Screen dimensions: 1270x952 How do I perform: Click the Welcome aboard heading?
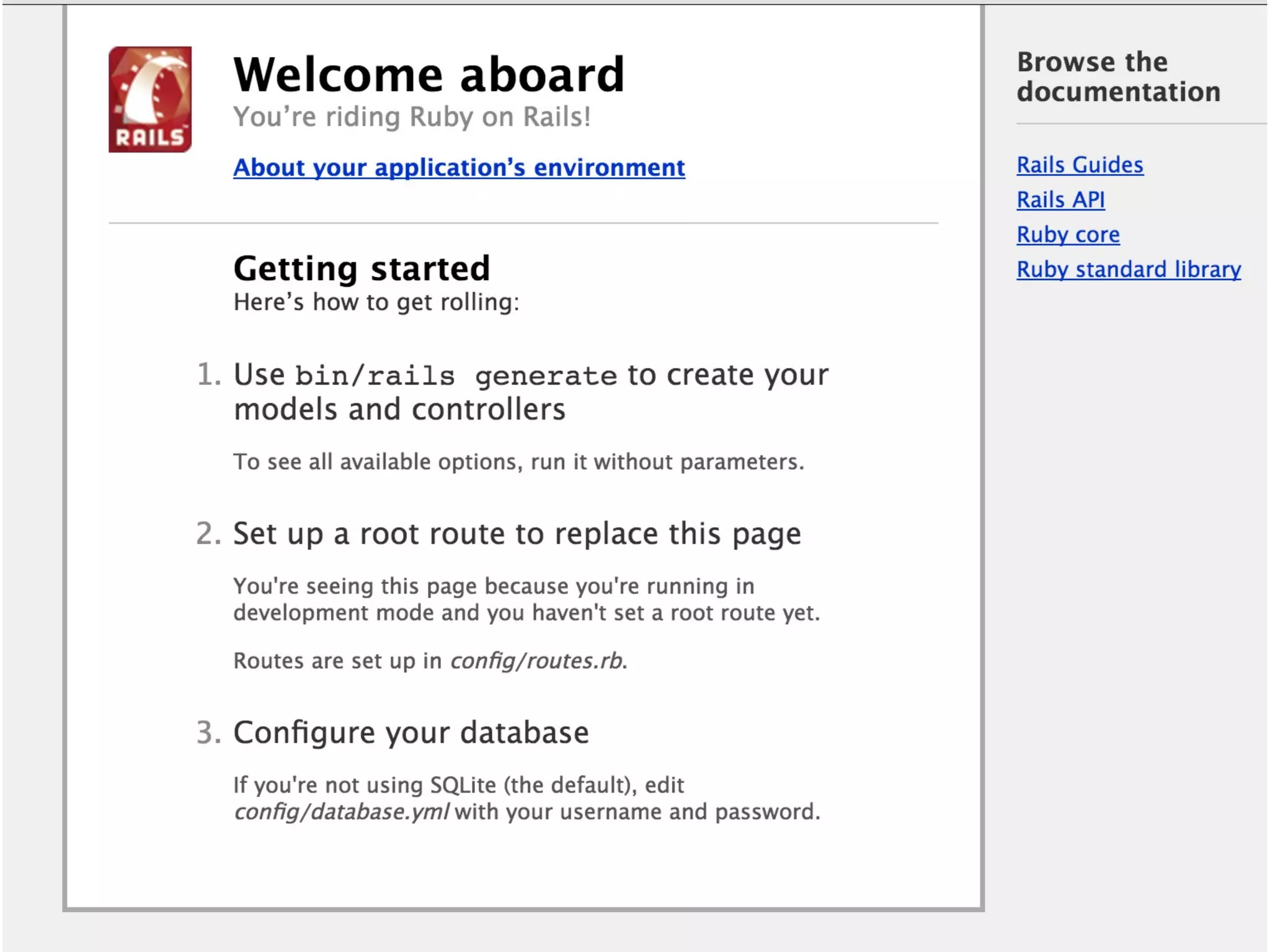(429, 74)
